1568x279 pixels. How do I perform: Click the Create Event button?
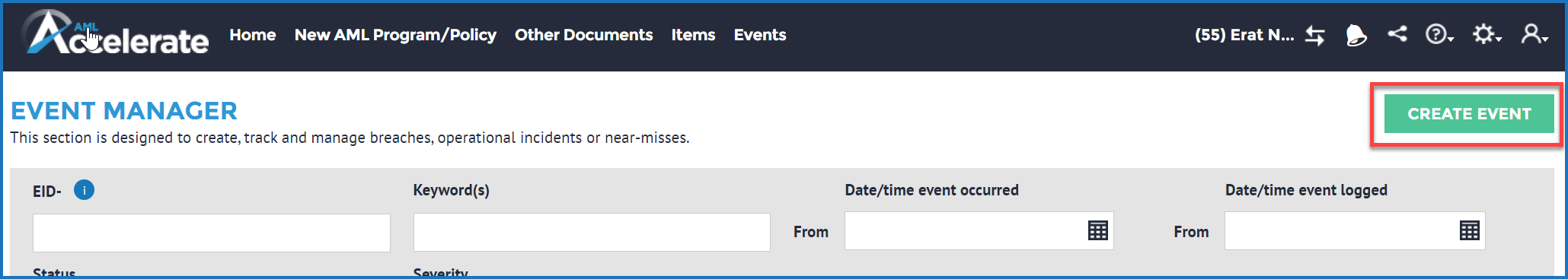pyautogui.click(x=1469, y=114)
